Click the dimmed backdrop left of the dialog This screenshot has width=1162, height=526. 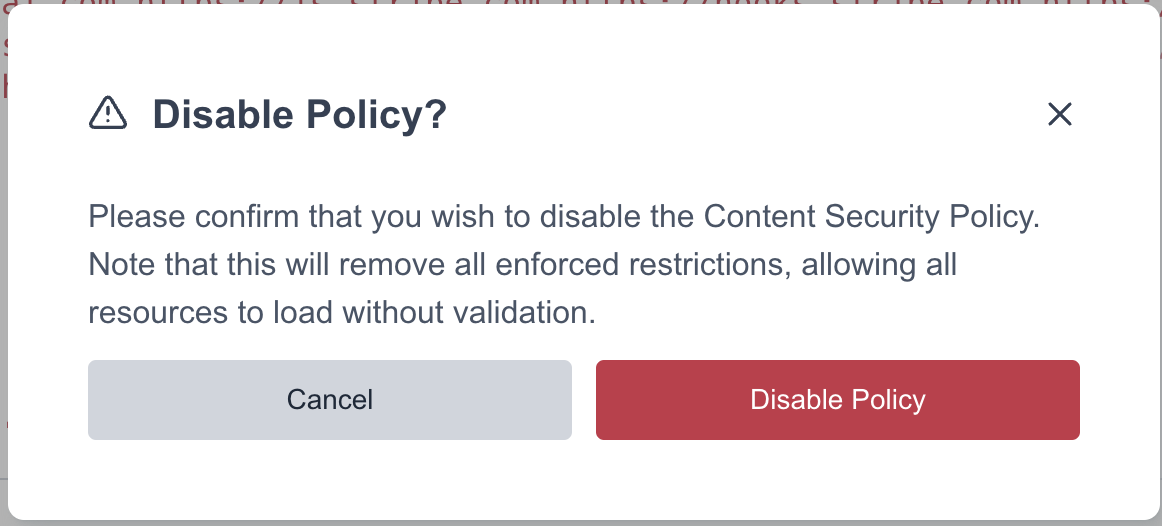(x=4, y=300)
